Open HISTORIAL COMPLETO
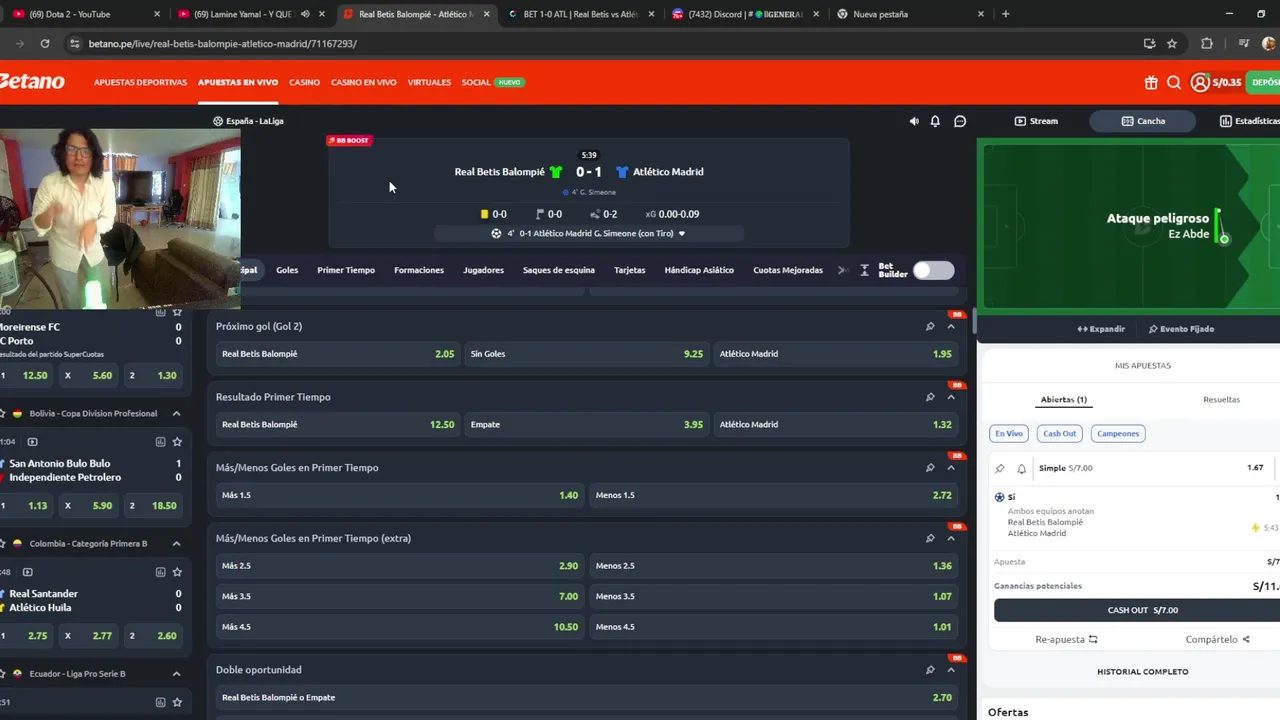1280x720 pixels. [x=1142, y=672]
